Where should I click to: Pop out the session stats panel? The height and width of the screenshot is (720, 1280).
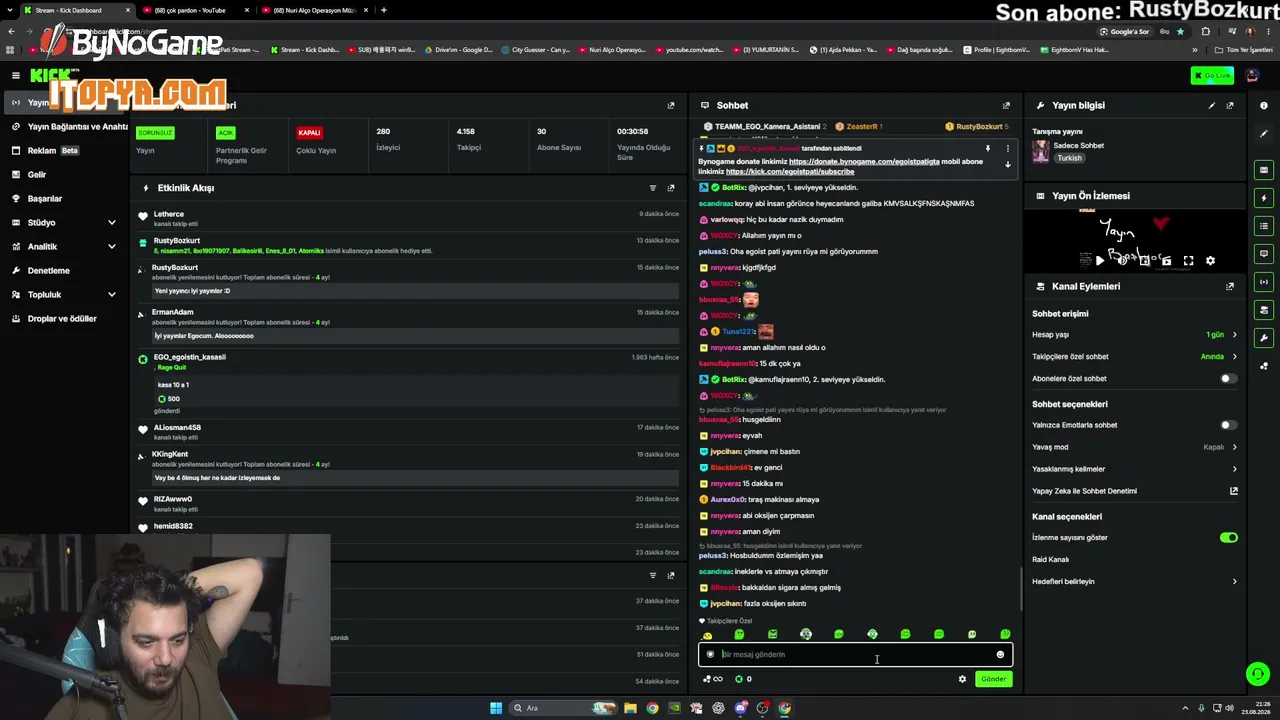click(x=671, y=105)
